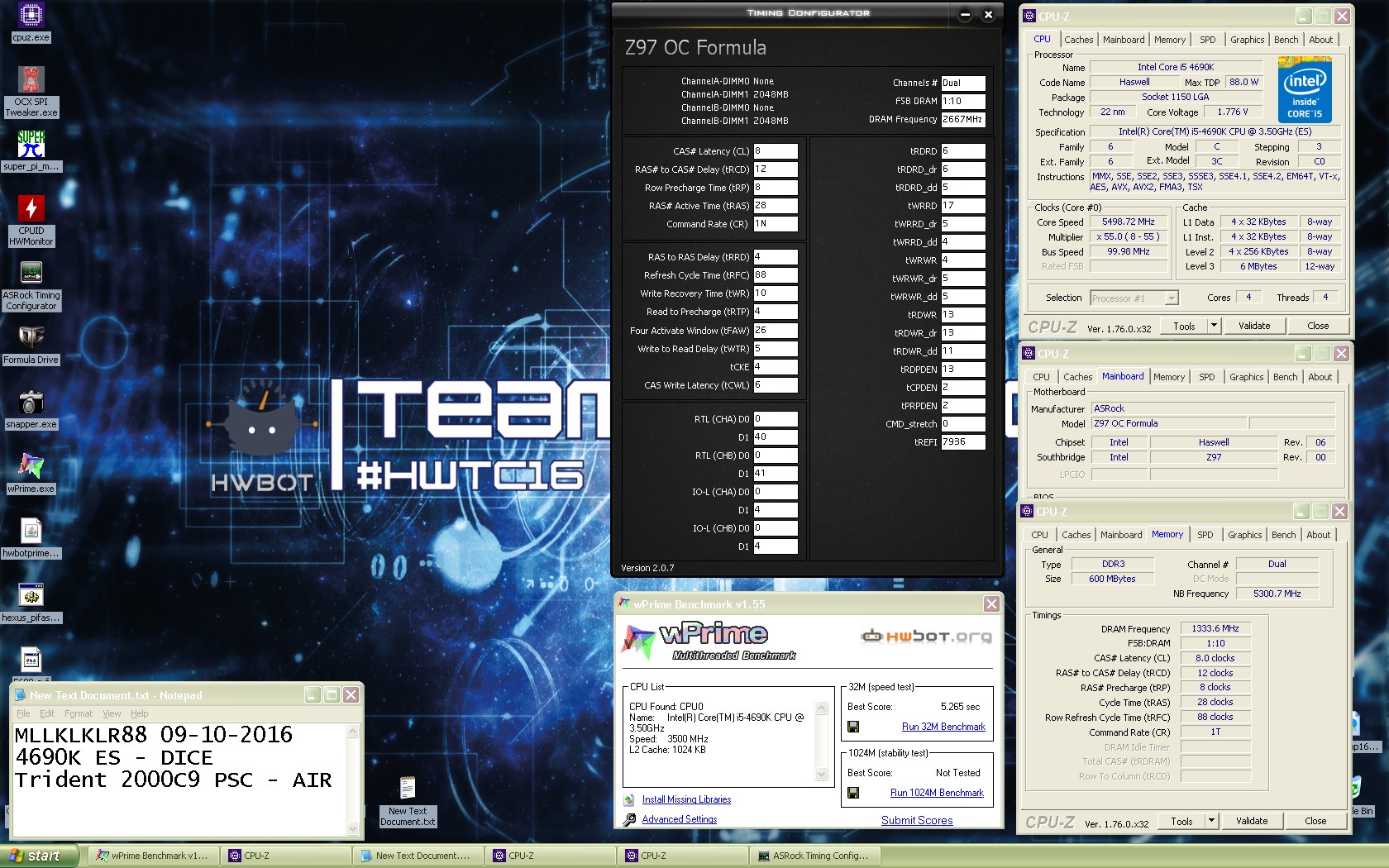Click the tREFI value field

tap(962, 442)
